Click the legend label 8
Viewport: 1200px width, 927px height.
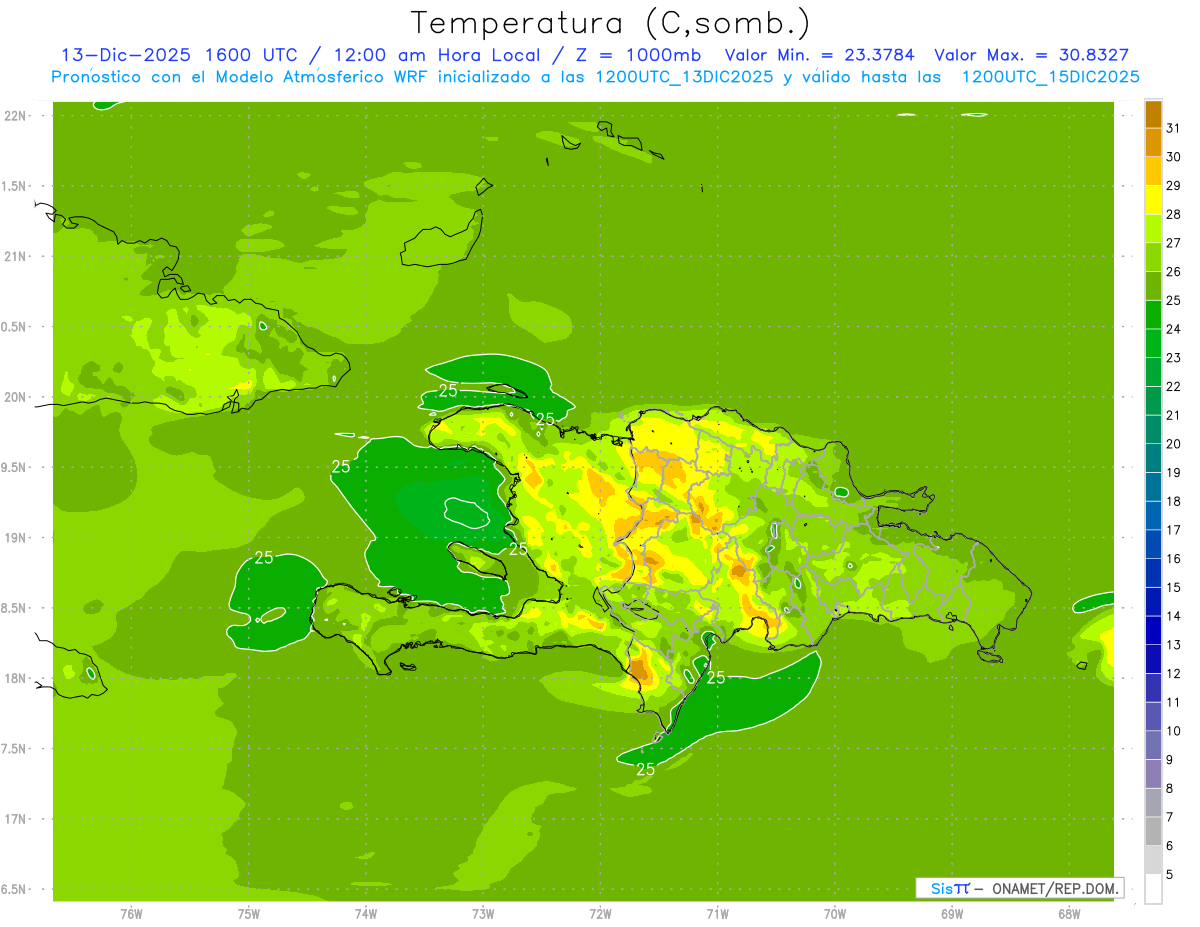pos(1170,788)
